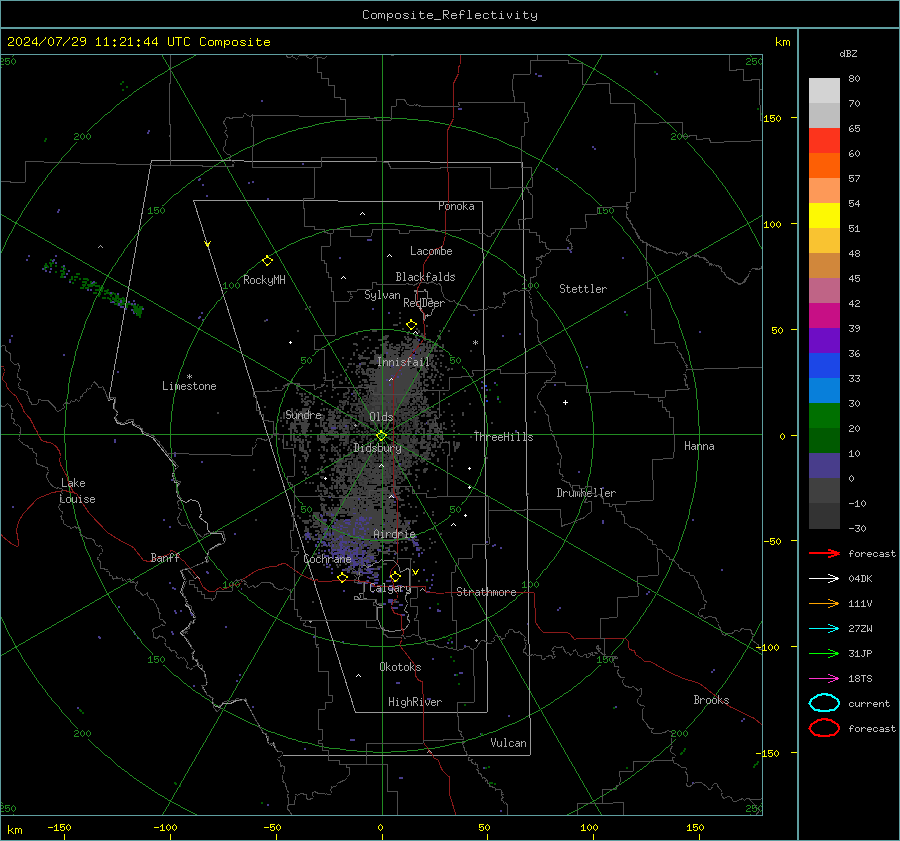Click the yellow diamond marker below Cochrane
The image size is (900, 841).
[343, 577]
